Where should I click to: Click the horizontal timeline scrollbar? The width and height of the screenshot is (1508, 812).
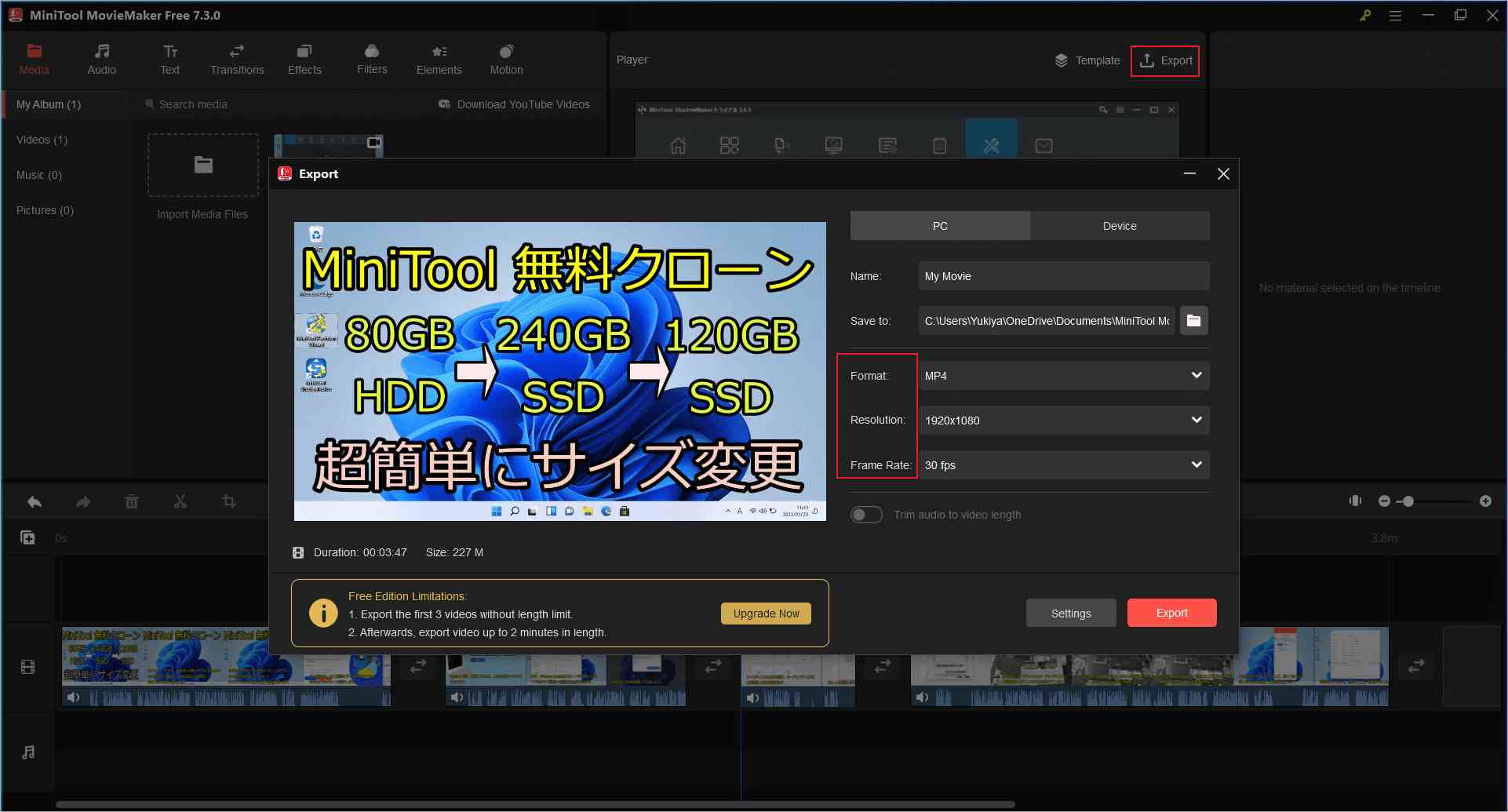click(x=536, y=804)
